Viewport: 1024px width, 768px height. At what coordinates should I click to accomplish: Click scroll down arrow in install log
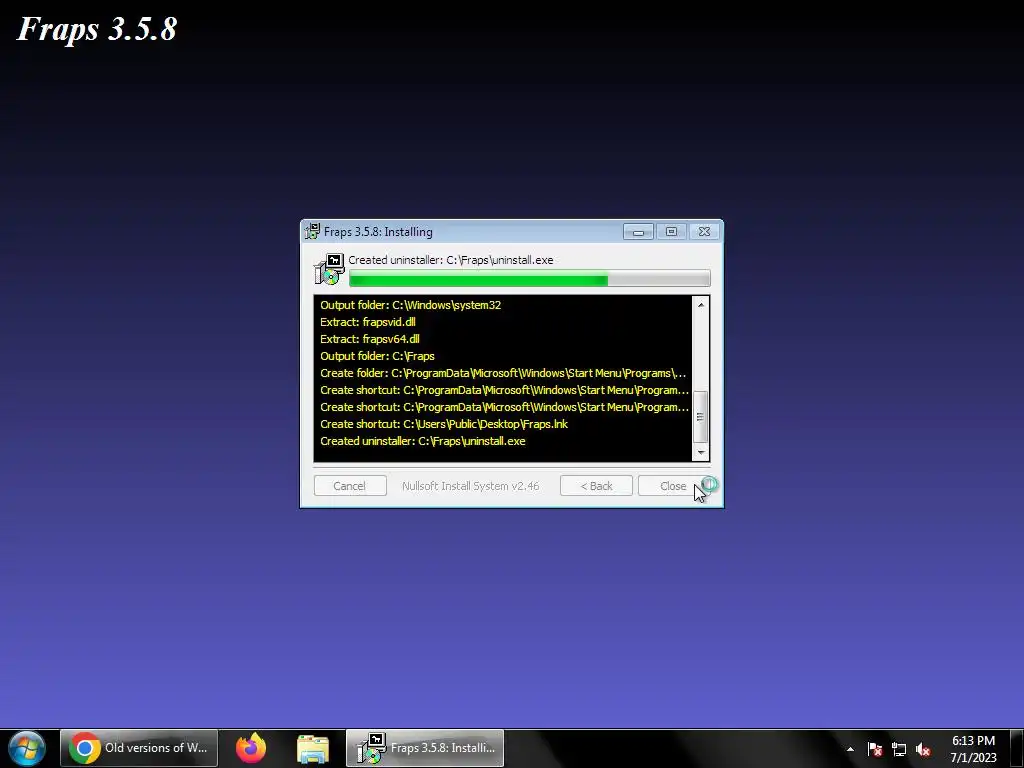point(701,453)
